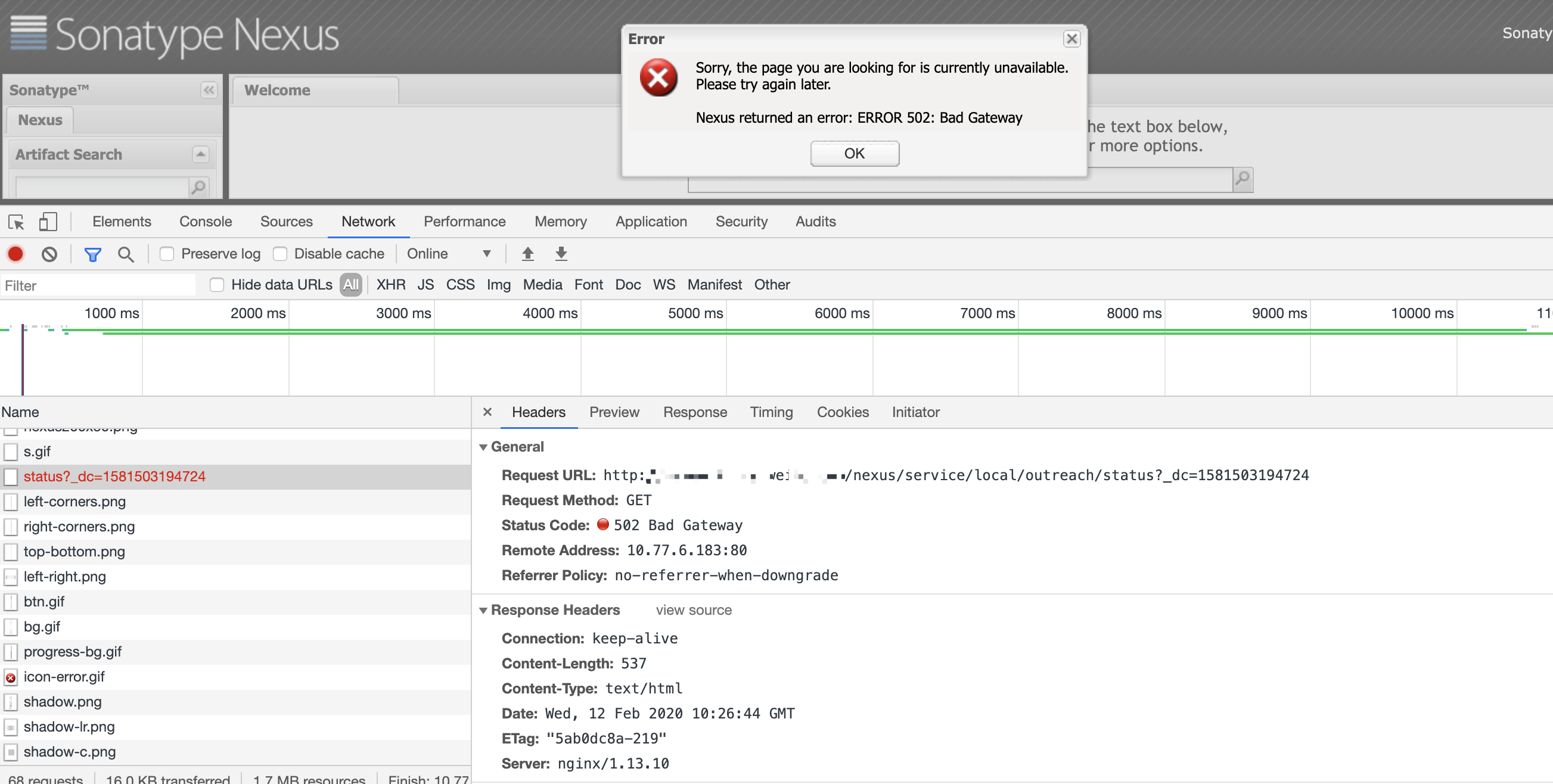Filter requests by Img
This screenshot has width=1553, height=784.
(x=498, y=284)
